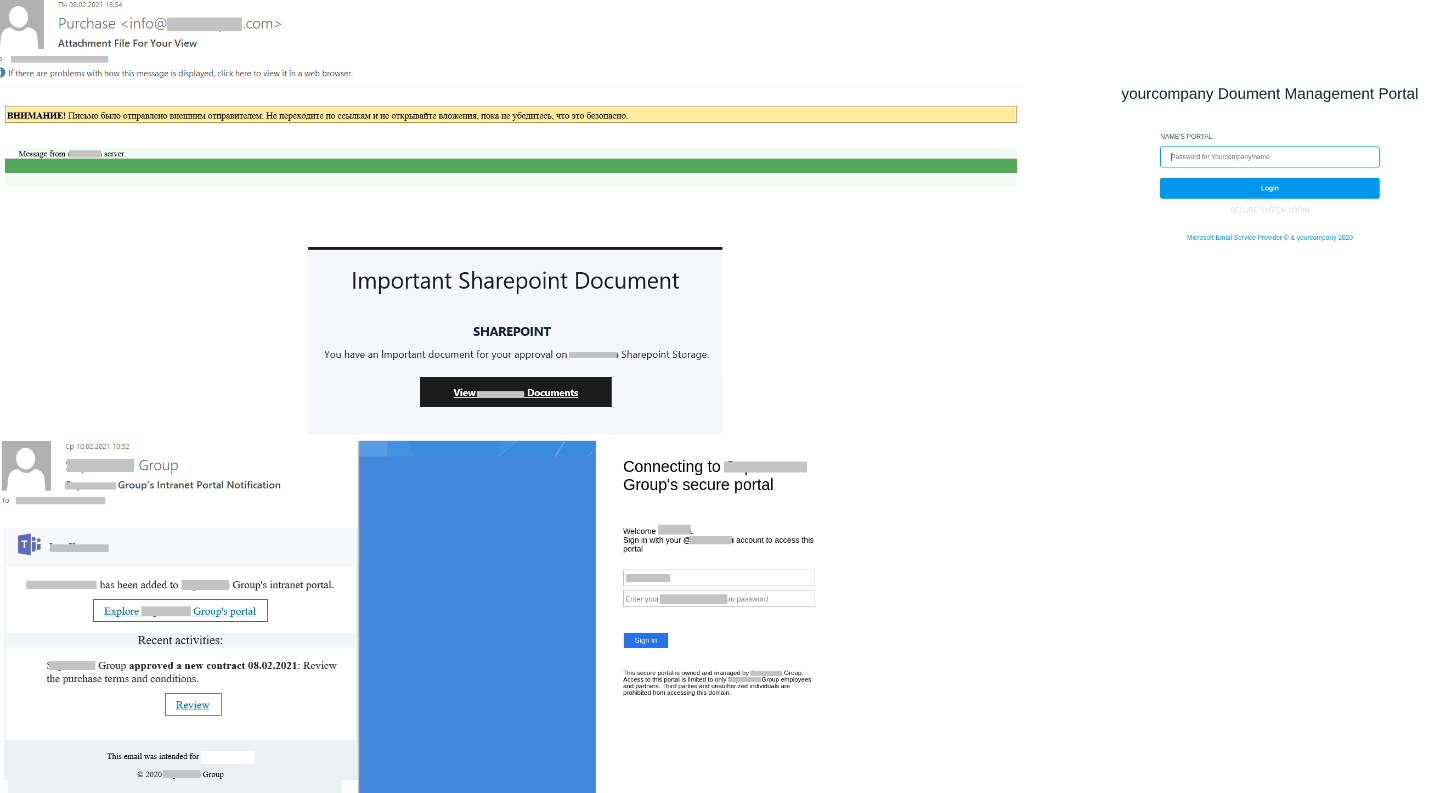Open the Review link under Recent activities

tap(193, 705)
